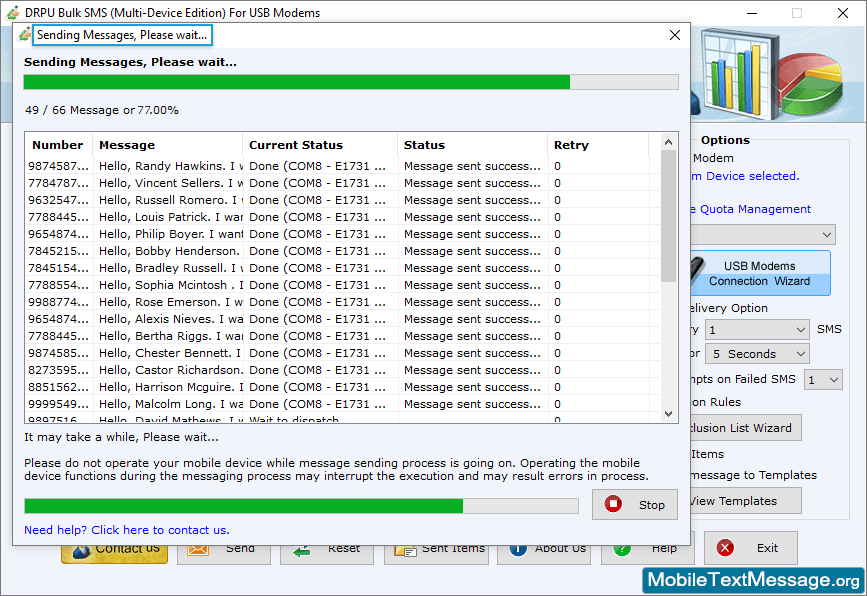Select the row for Bradley Russell message
The height and width of the screenshot is (596, 867).
(x=343, y=268)
